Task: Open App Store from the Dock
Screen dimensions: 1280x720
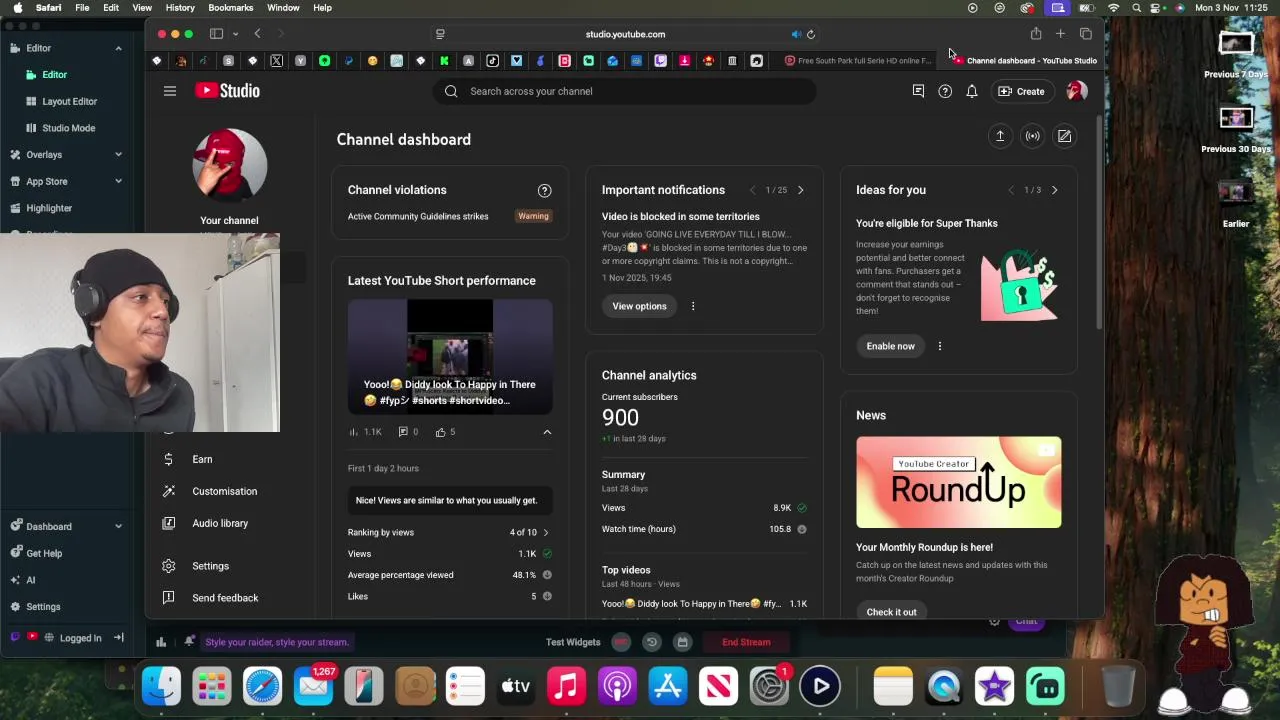Action: (667, 686)
